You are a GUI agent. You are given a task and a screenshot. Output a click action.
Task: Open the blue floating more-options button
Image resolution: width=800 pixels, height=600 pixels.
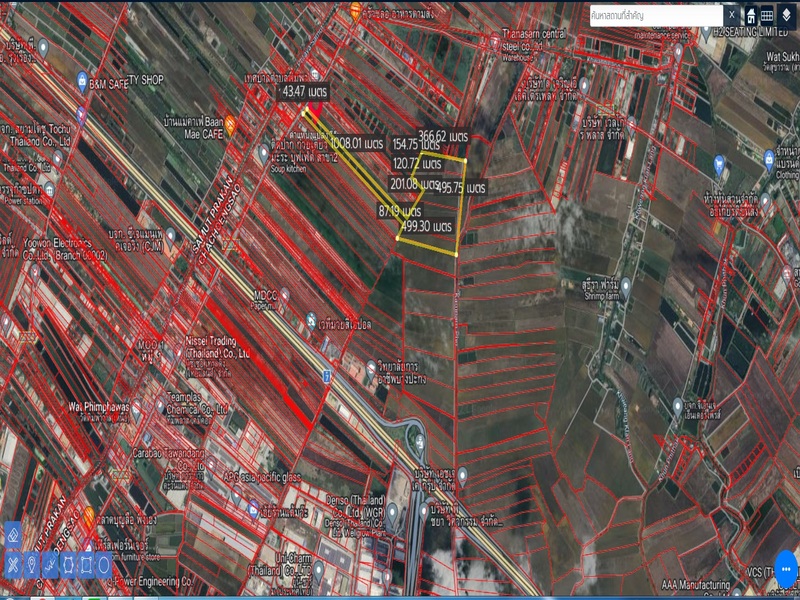[787, 567]
